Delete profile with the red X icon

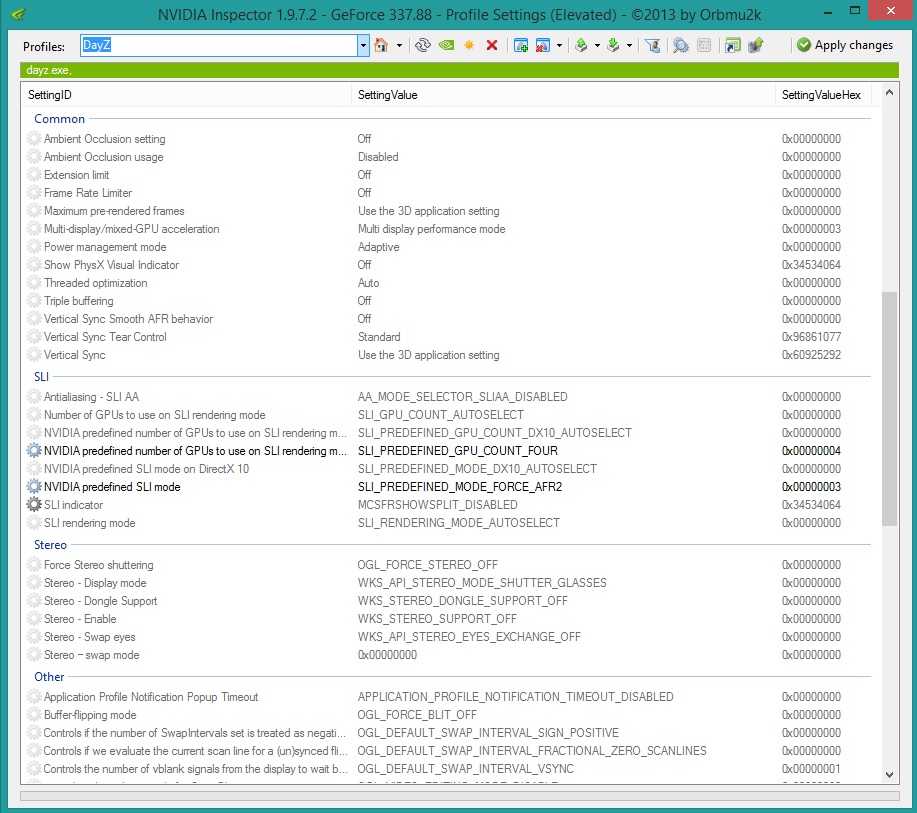coord(492,45)
